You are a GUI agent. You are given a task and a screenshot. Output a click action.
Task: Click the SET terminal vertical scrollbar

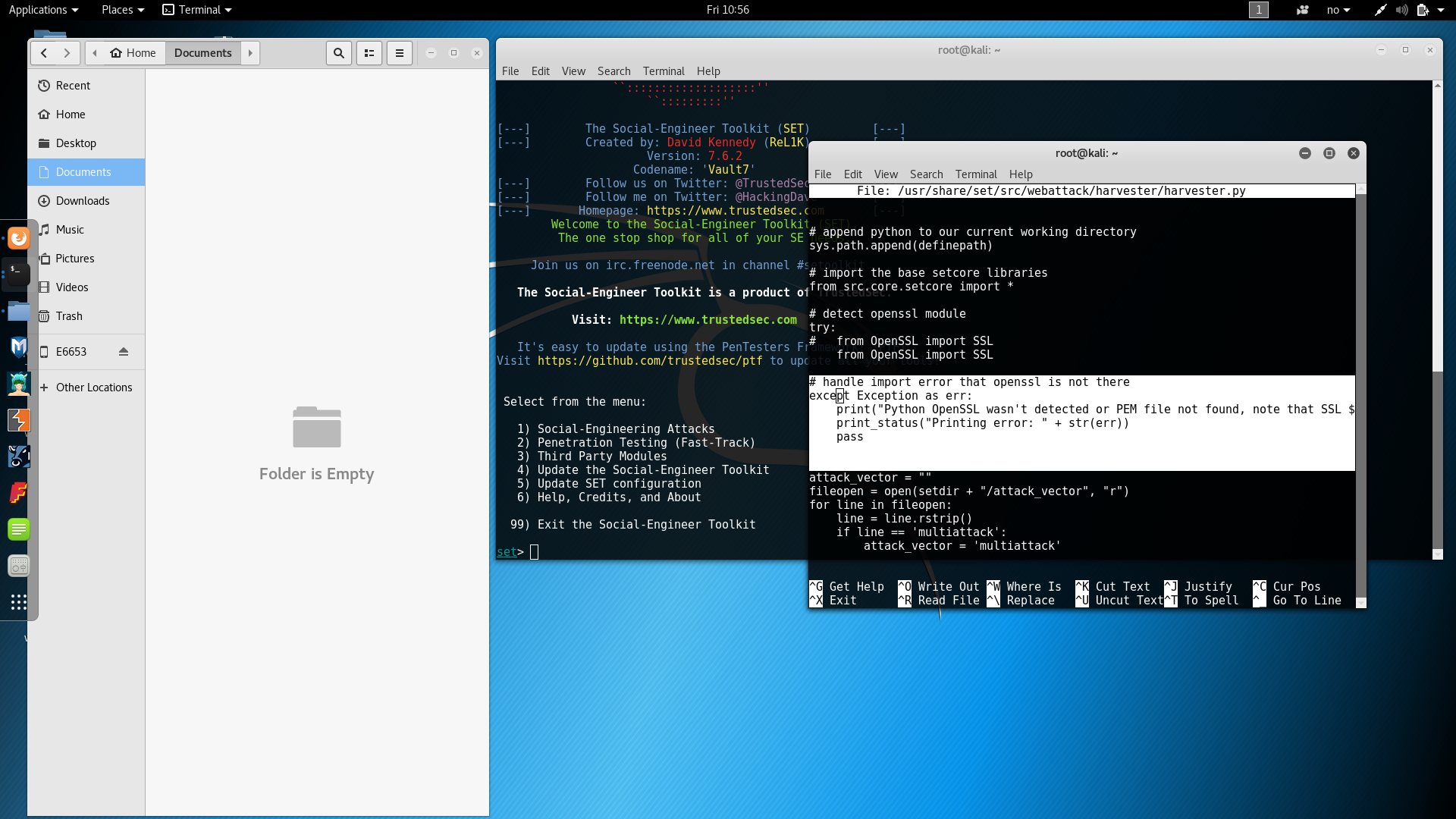[1437, 320]
